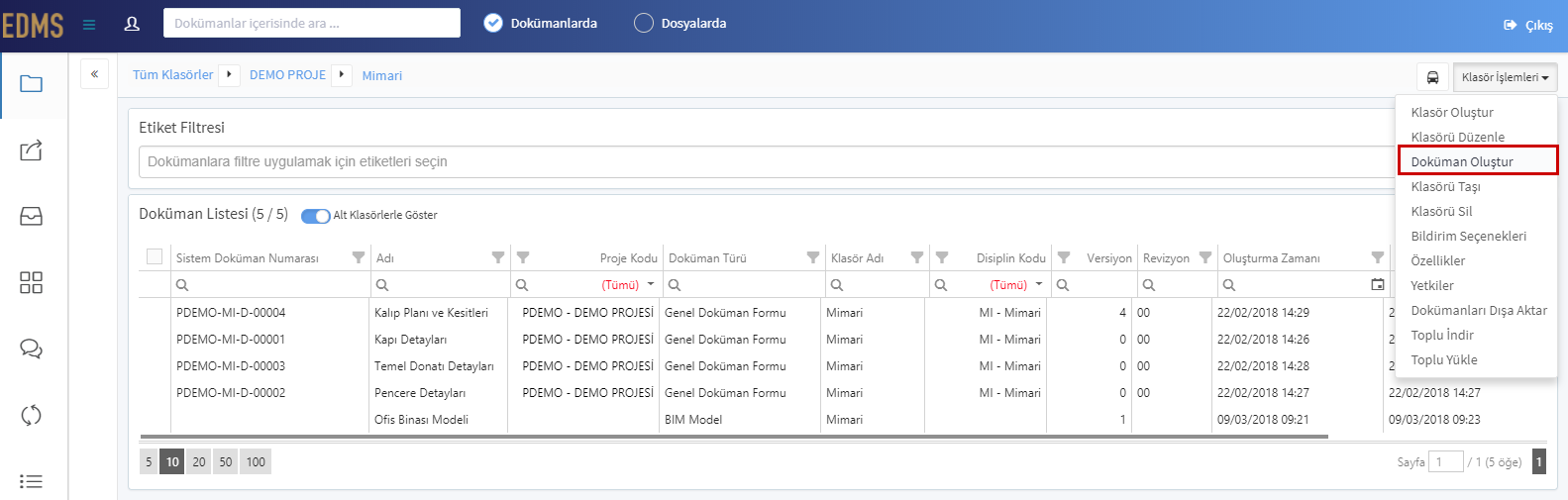Screen dimensions: 1568x500
Task: Open filter icon of Proje Kodu column
Action: click(x=523, y=257)
